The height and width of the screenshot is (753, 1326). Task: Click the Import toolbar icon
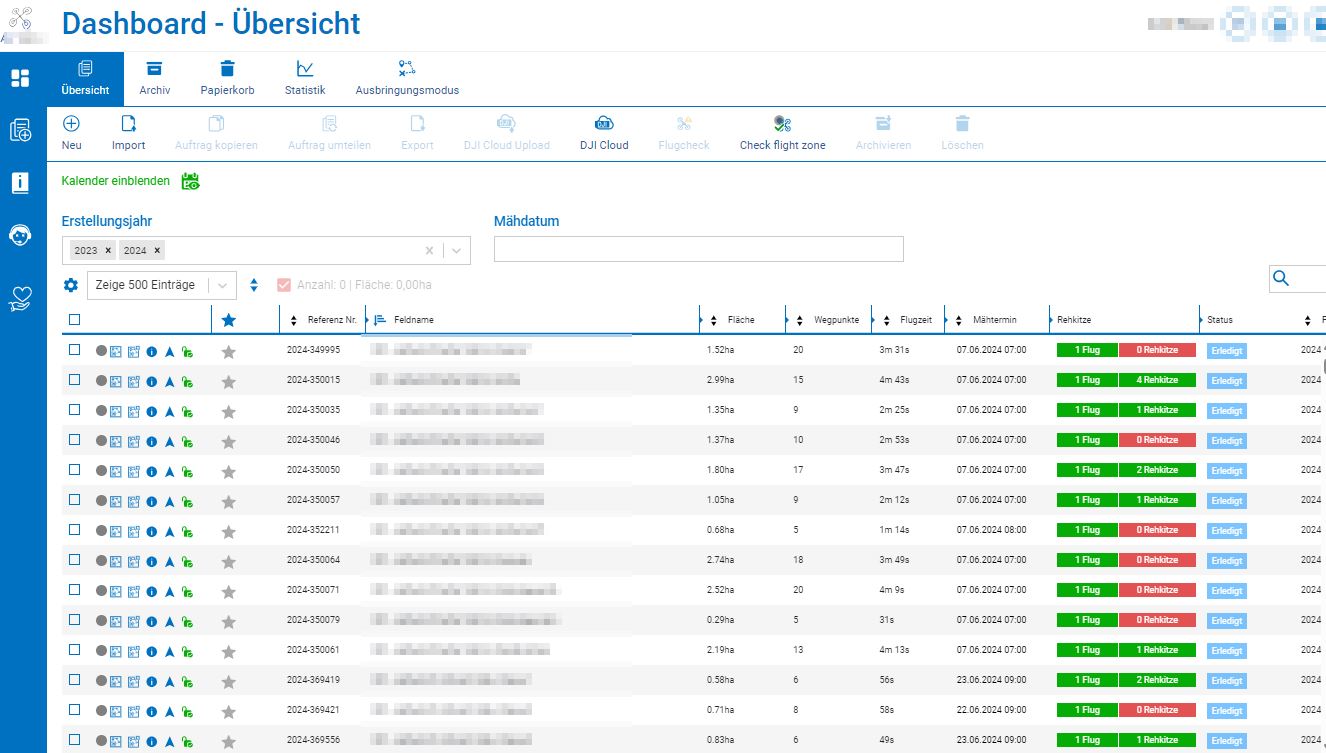pyautogui.click(x=128, y=124)
